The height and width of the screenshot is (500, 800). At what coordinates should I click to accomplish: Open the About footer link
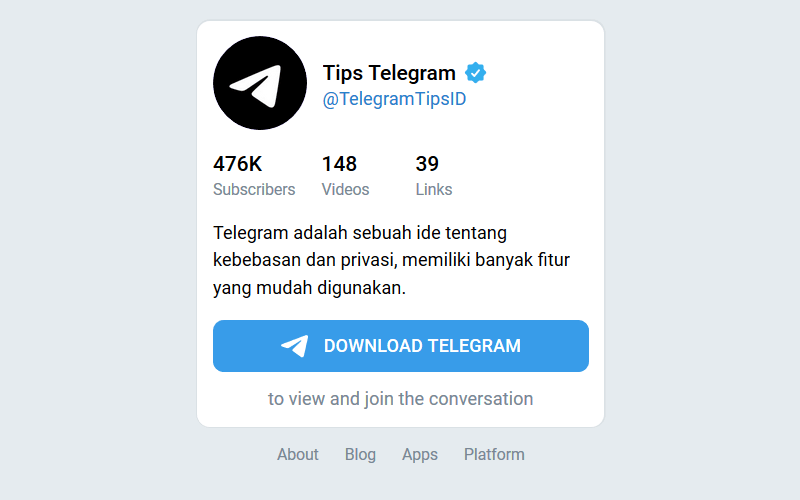pyautogui.click(x=297, y=454)
